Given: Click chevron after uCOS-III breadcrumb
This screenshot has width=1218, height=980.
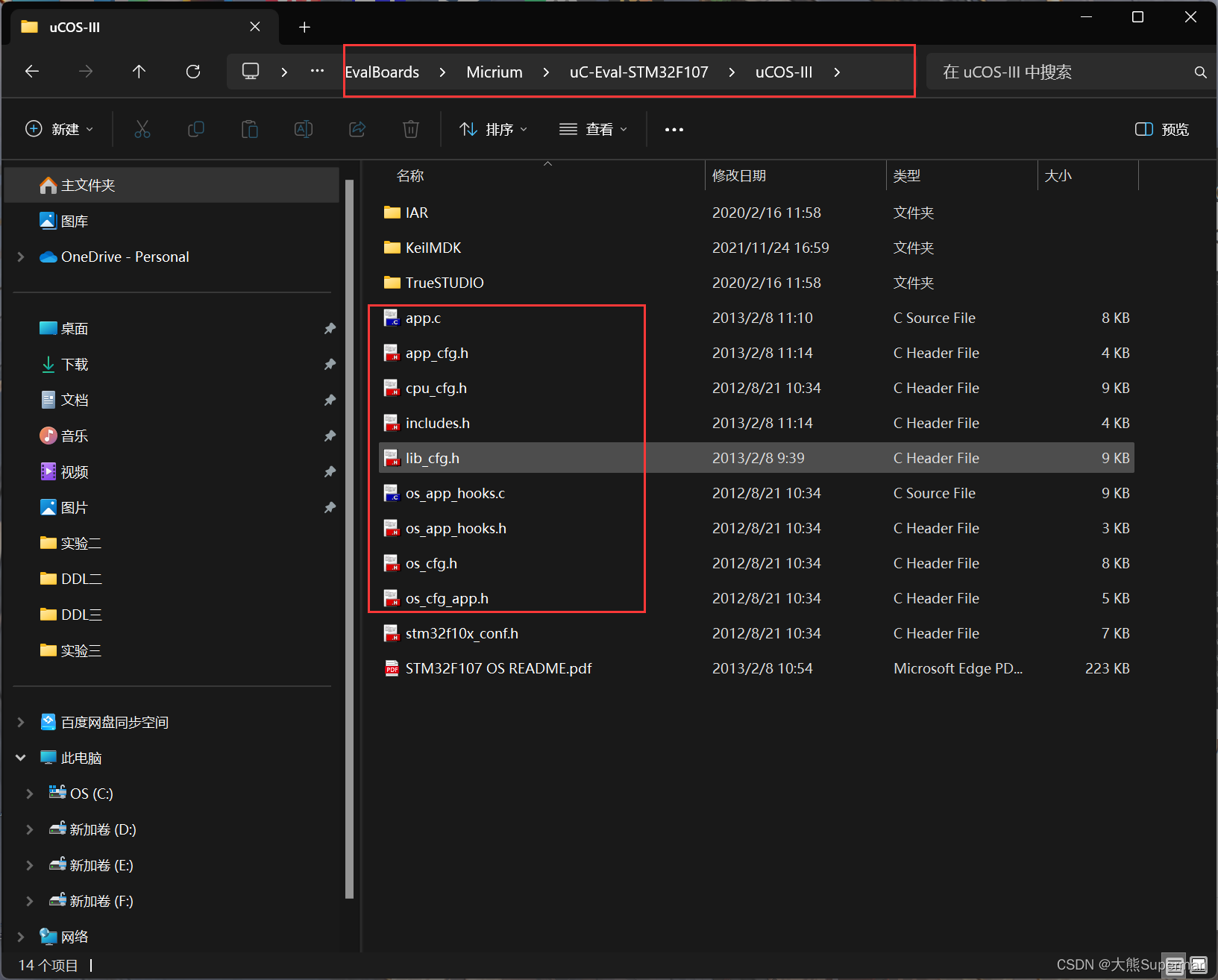Looking at the screenshot, I should pos(837,72).
